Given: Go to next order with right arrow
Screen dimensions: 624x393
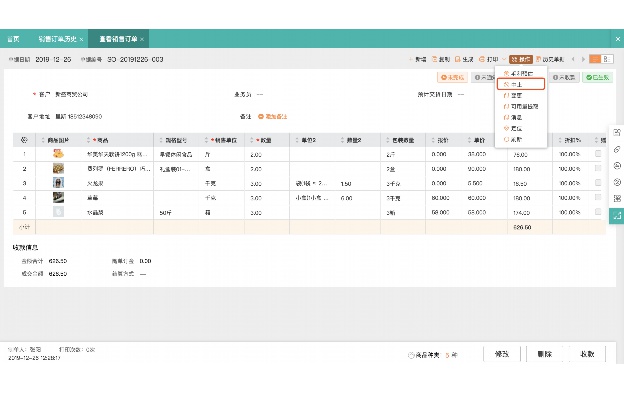Looking at the screenshot, I should click(583, 59).
